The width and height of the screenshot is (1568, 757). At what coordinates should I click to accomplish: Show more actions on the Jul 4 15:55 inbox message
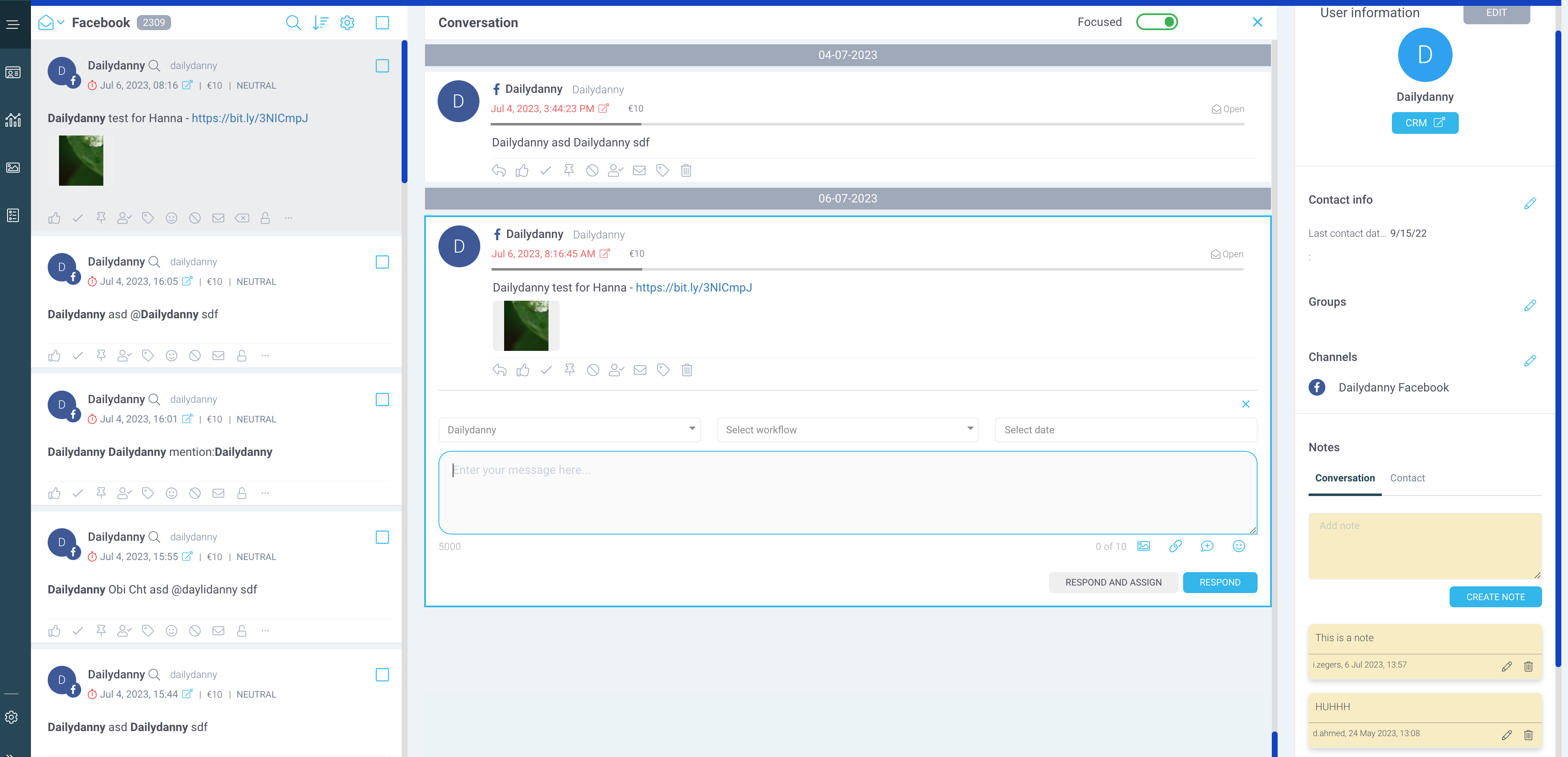coord(265,630)
